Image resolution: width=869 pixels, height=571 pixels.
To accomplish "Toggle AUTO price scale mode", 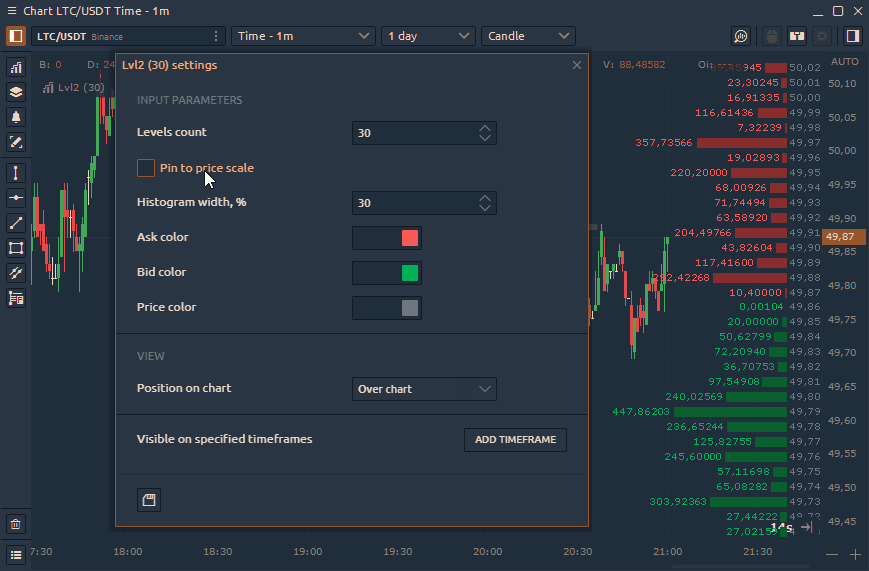I will point(845,62).
